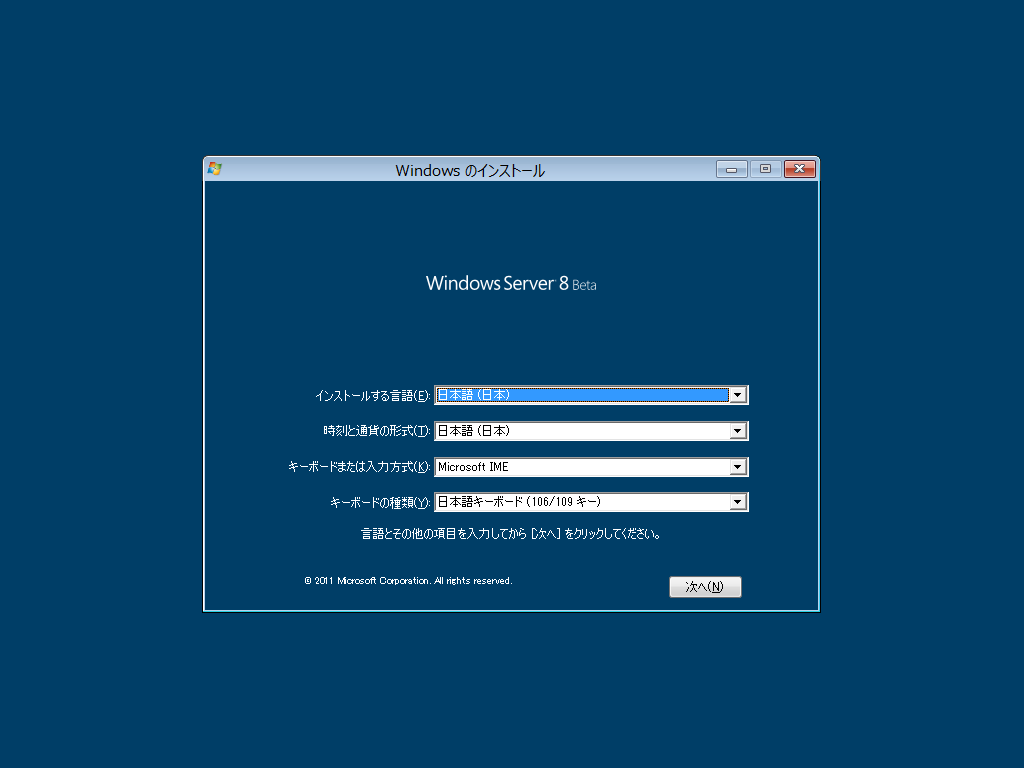Screen dimensions: 1024x768
Task: Click the 次へ(N) button
Action: [705, 586]
